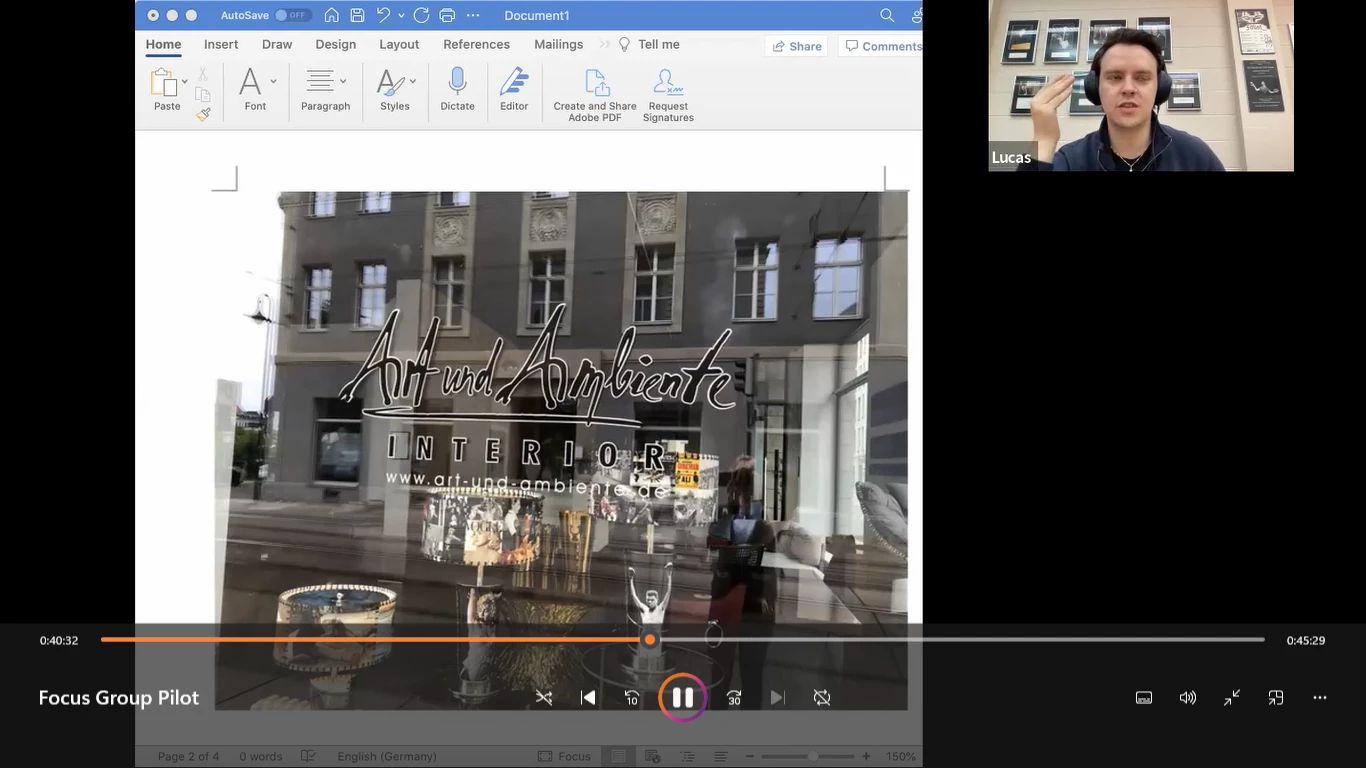Image resolution: width=1366 pixels, height=768 pixels.
Task: Click the Share button
Action: pyautogui.click(x=797, y=46)
